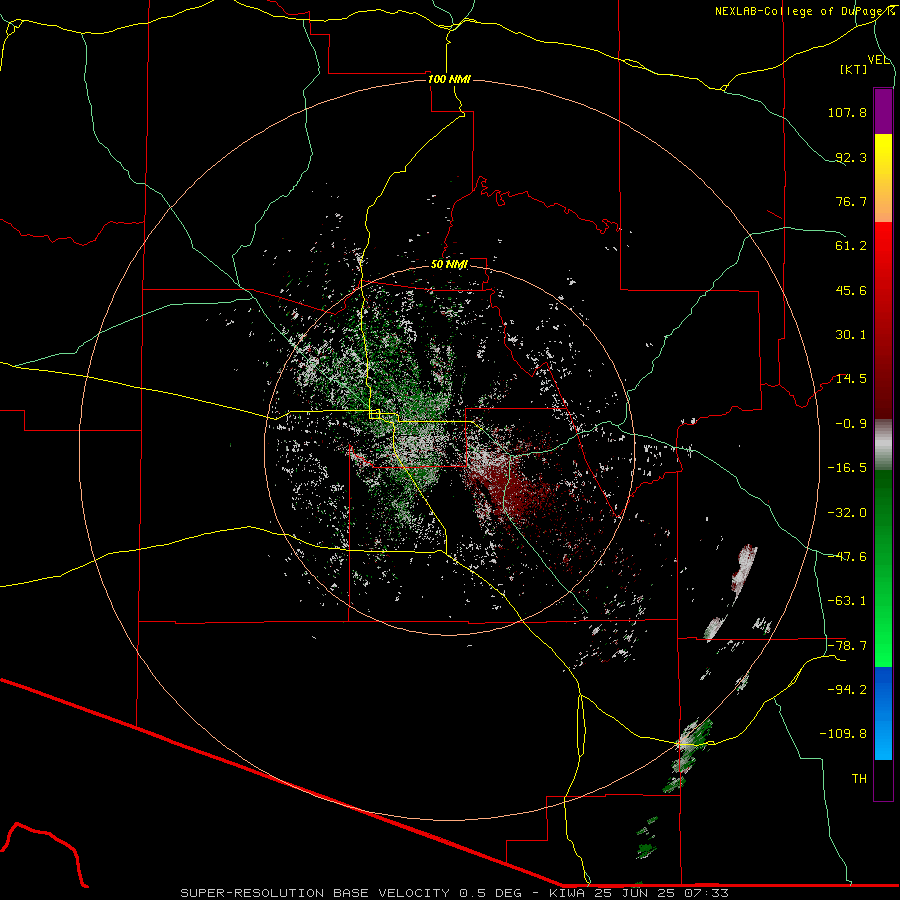Click the 100 NMI range ring label
The width and height of the screenshot is (900, 900).
[449, 79]
